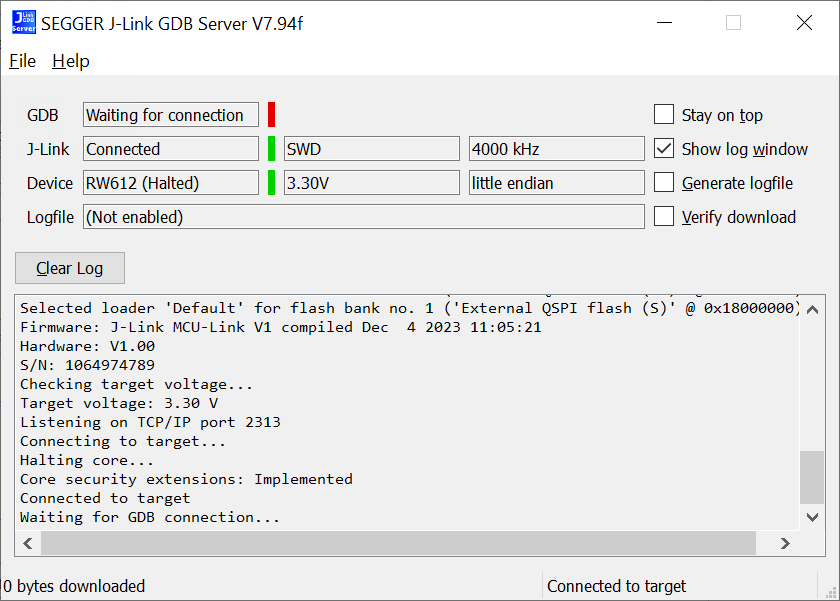
Task: Click the SEGGER J-Link app icon in title bar
Action: 23,23
